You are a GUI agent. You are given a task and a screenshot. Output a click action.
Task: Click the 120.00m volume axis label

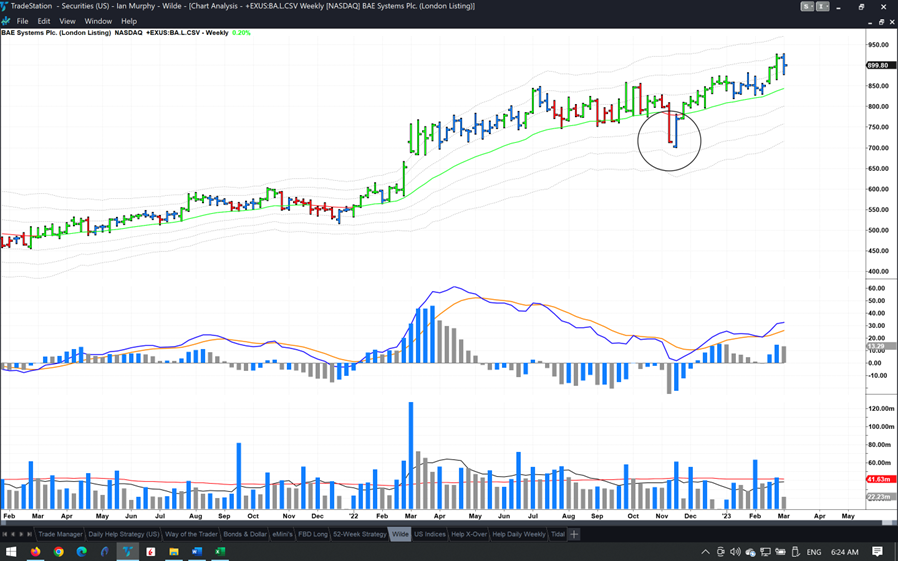[x=881, y=408]
